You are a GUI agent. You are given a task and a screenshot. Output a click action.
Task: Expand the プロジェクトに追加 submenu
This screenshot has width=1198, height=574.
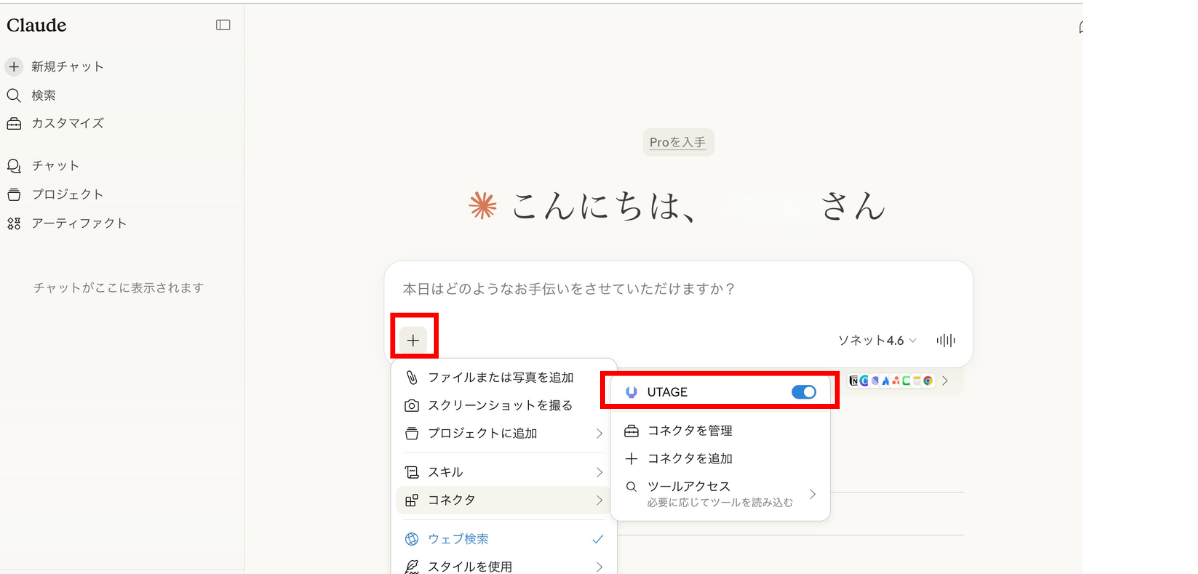[505, 434]
